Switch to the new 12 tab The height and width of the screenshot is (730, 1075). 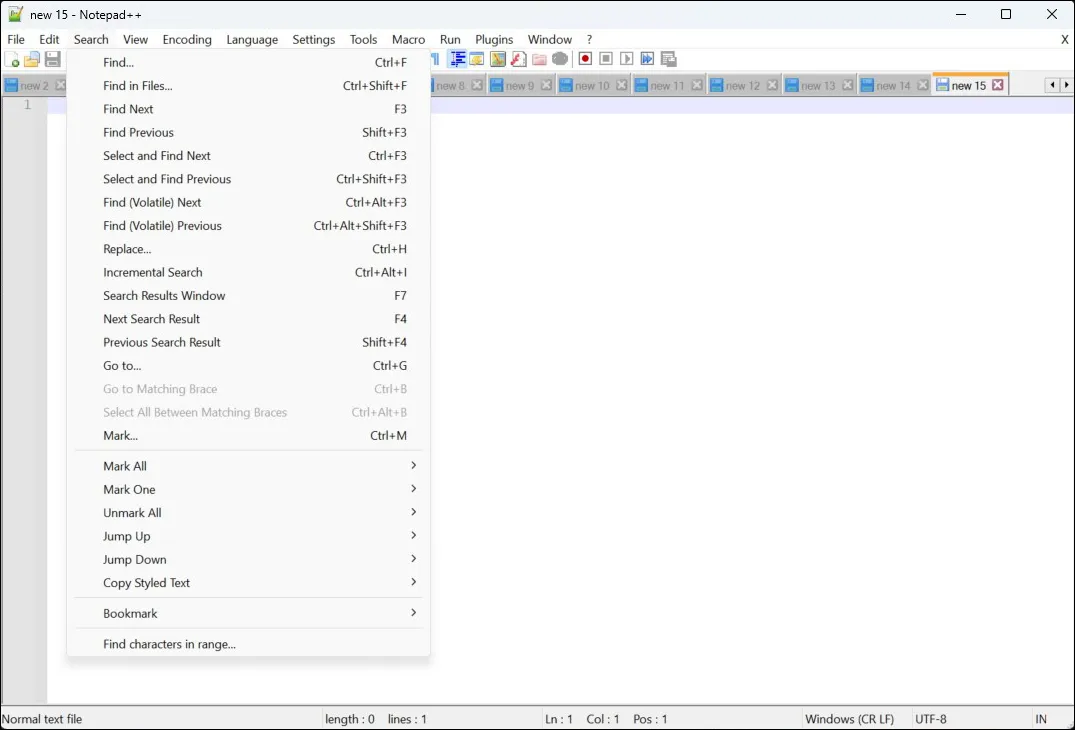(741, 86)
